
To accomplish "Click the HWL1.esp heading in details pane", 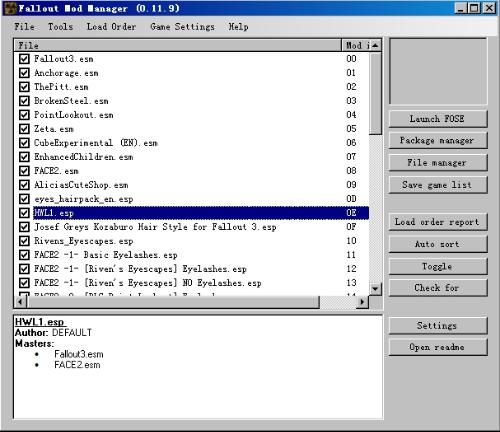I will click(x=40, y=322).
